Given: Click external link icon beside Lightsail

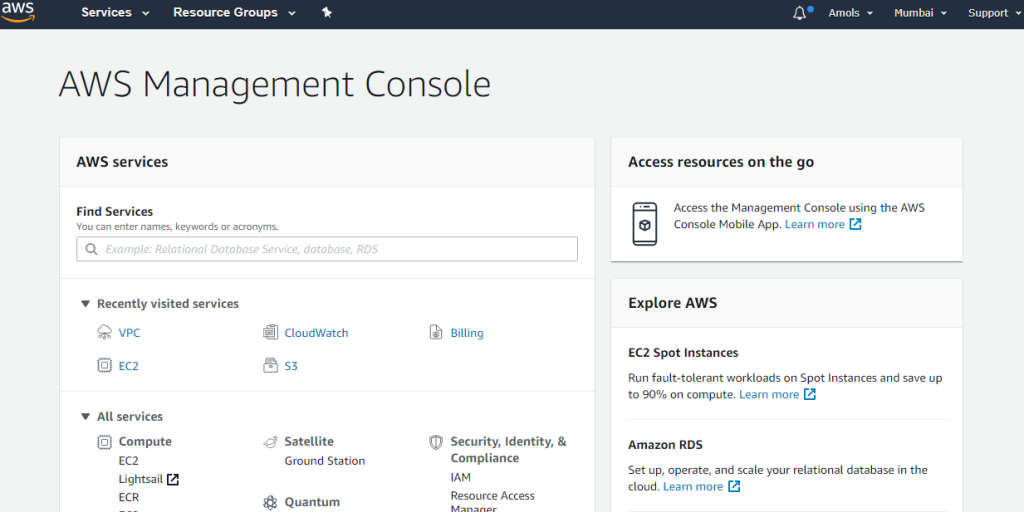Looking at the screenshot, I should (173, 479).
